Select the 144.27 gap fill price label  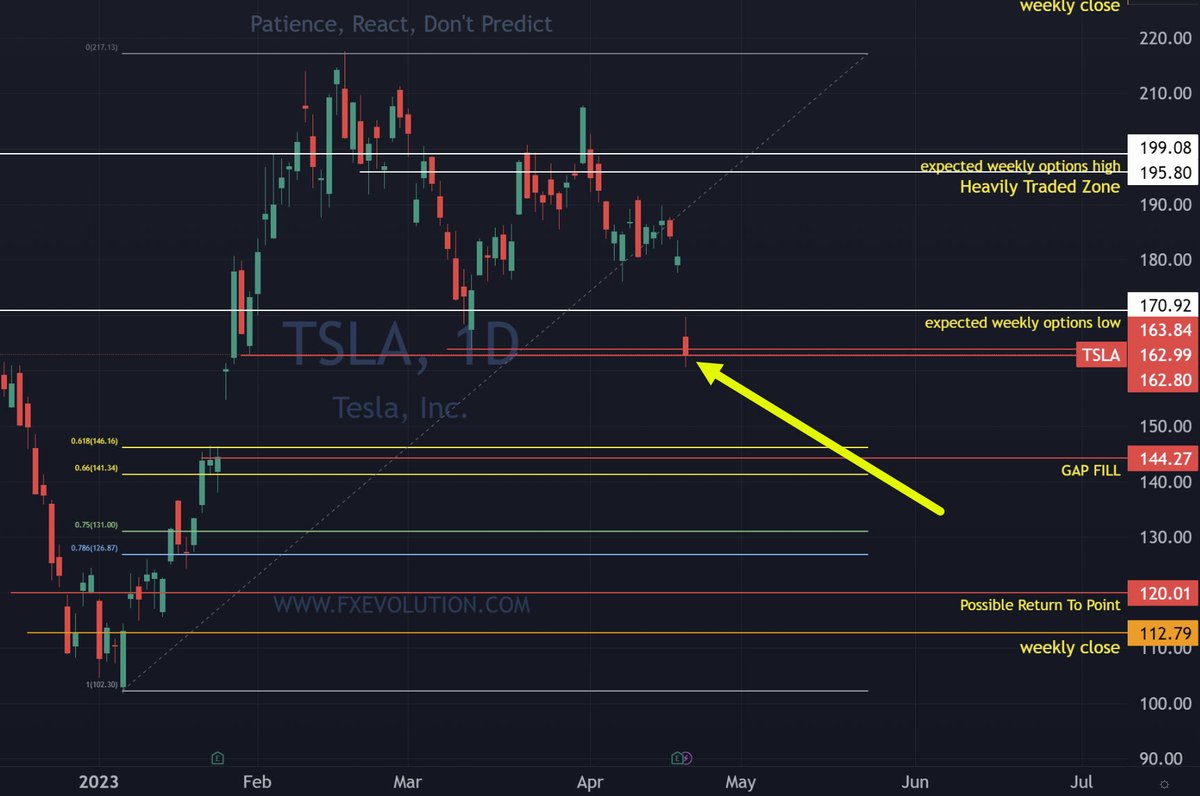pos(1161,460)
